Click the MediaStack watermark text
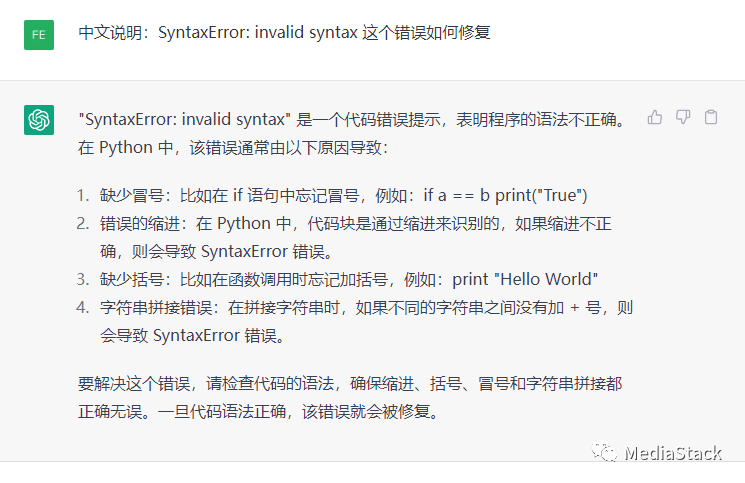745x483 pixels. tap(672, 453)
